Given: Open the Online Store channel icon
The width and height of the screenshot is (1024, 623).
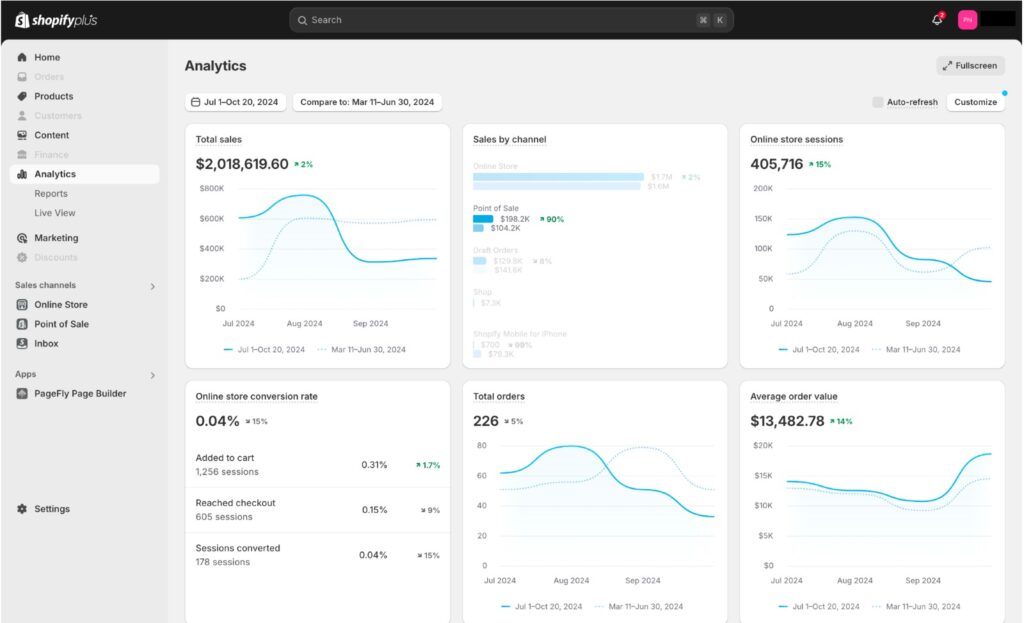Looking at the screenshot, I should tap(22, 305).
